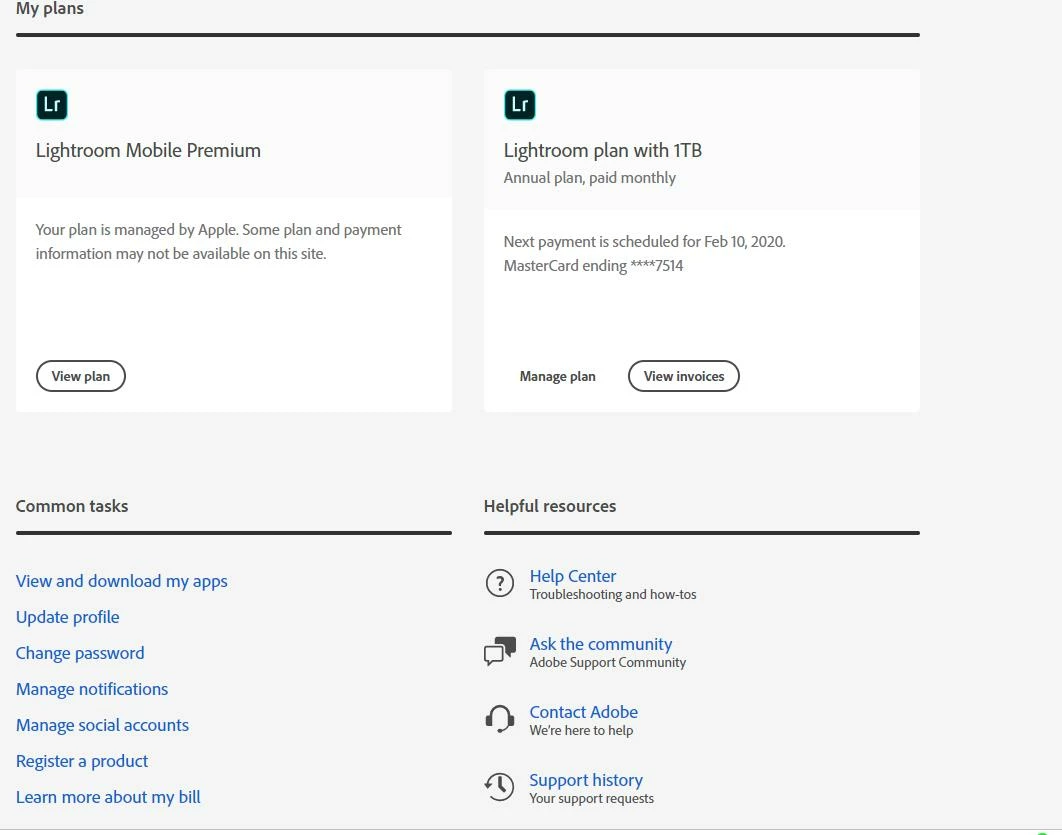Click Ask the community link

[x=601, y=644]
